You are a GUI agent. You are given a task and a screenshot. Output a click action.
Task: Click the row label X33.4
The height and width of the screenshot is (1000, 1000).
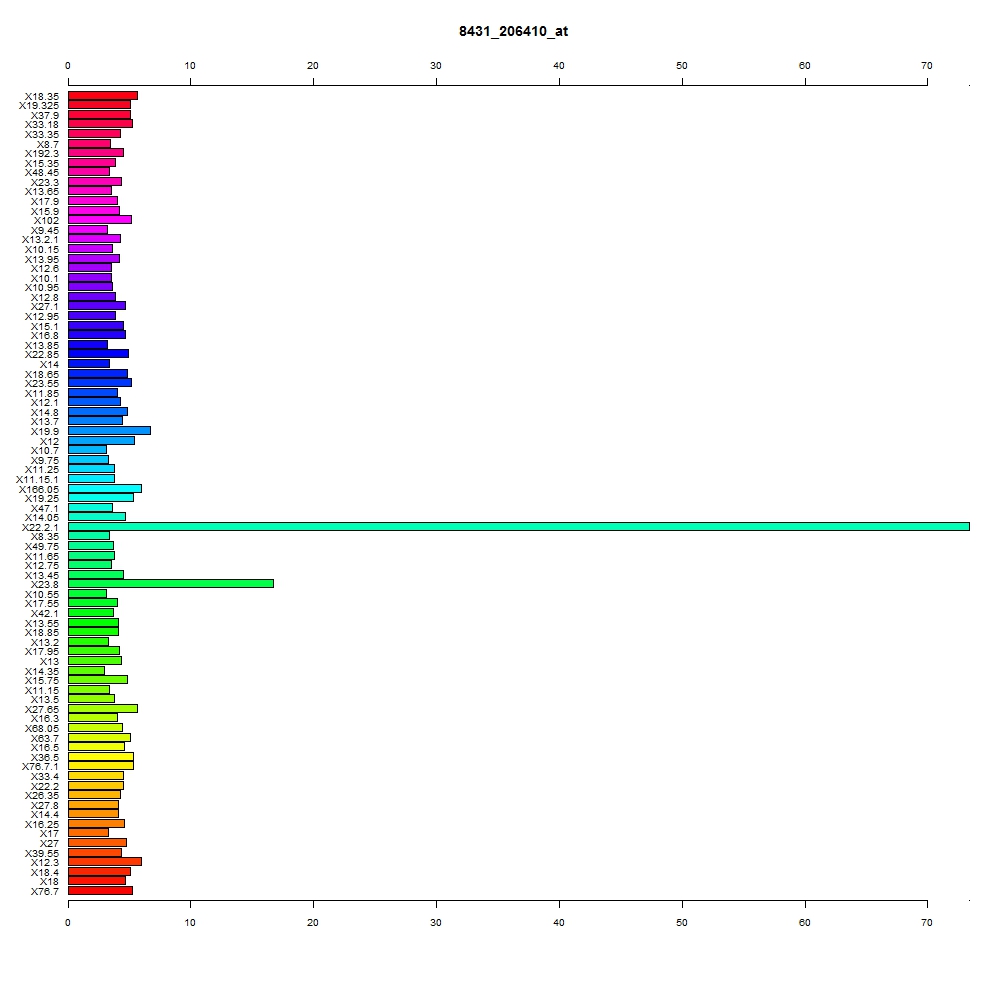pos(45,776)
